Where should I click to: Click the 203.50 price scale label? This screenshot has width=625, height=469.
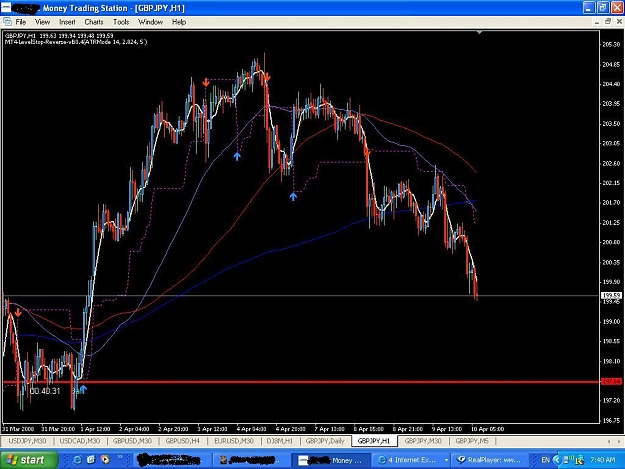click(x=611, y=124)
